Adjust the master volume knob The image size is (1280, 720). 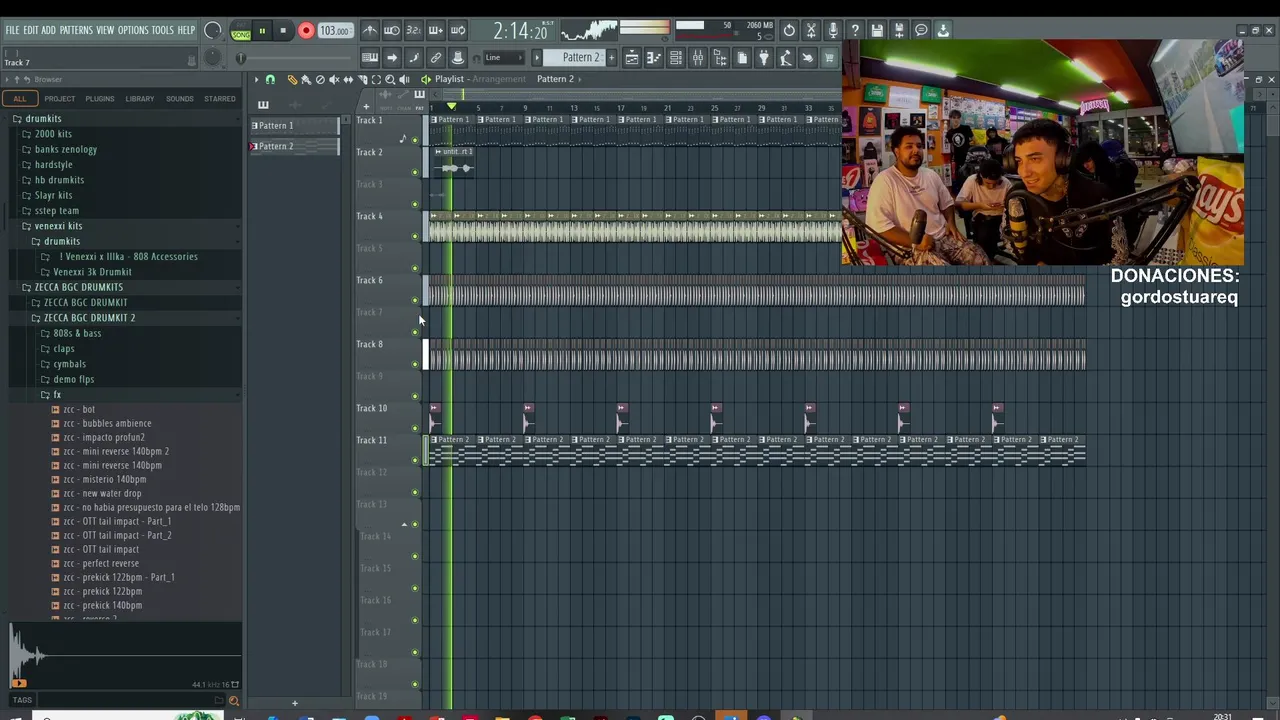pyautogui.click(x=212, y=31)
